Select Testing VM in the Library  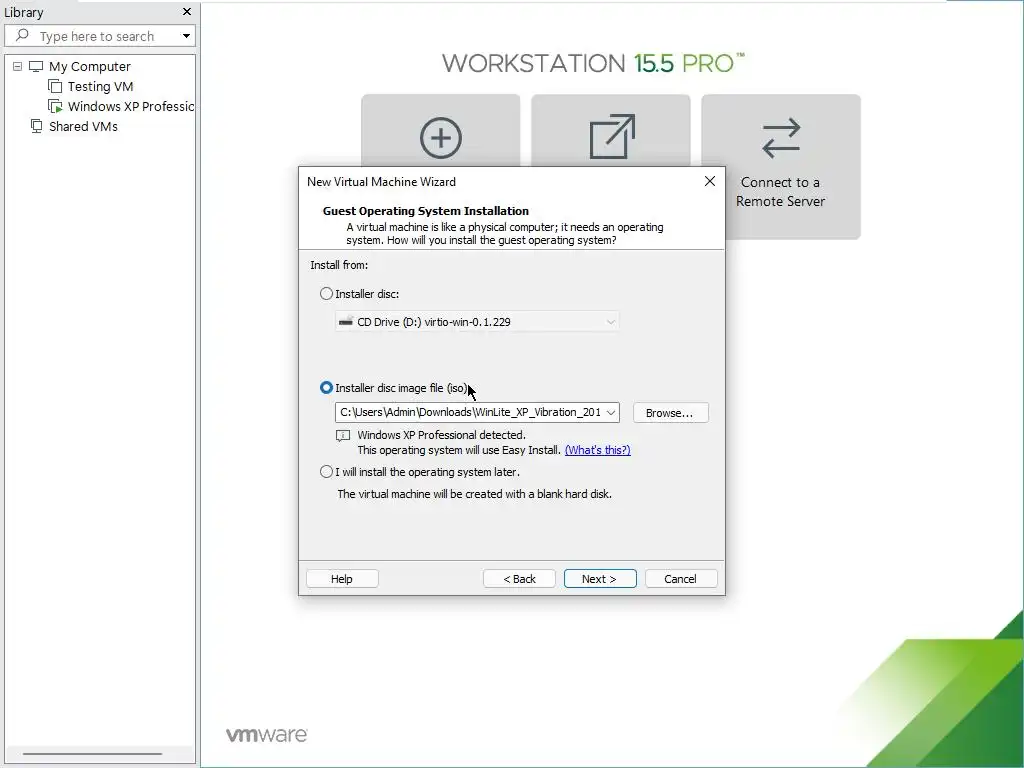click(x=100, y=86)
